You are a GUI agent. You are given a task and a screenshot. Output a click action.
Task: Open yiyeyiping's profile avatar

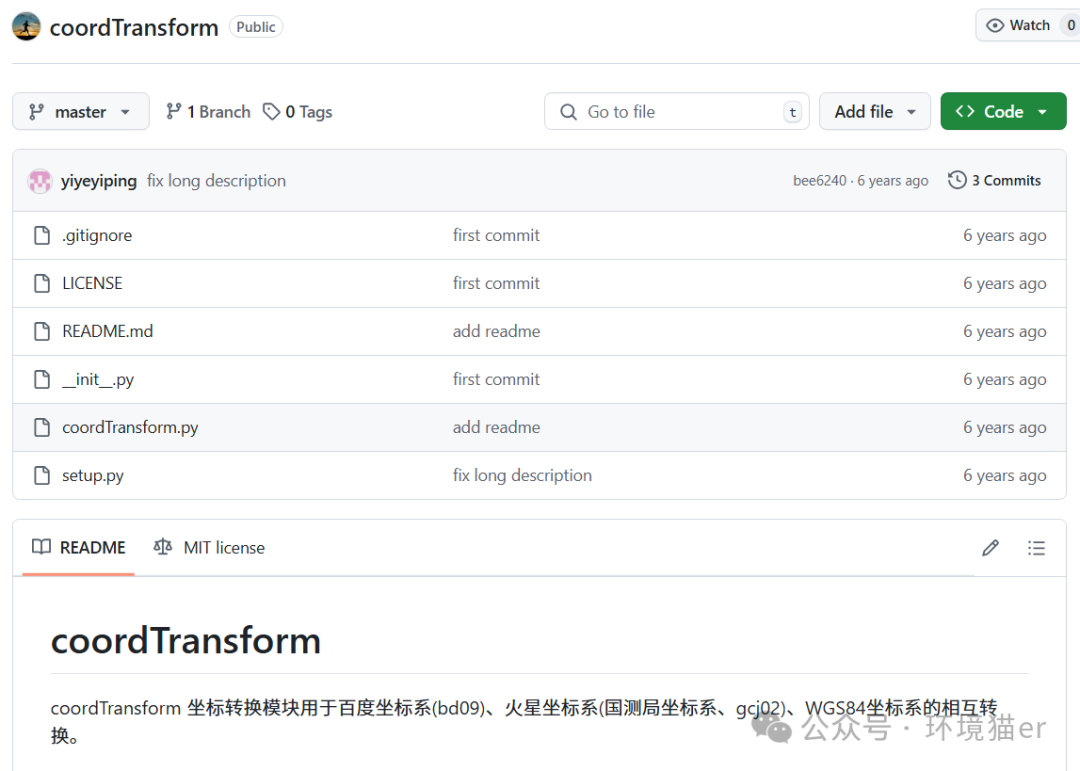(39, 181)
